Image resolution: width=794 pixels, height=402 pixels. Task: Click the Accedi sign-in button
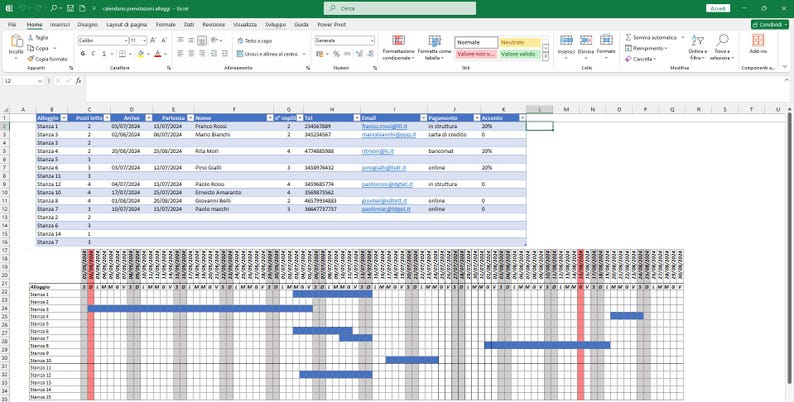tap(718, 9)
